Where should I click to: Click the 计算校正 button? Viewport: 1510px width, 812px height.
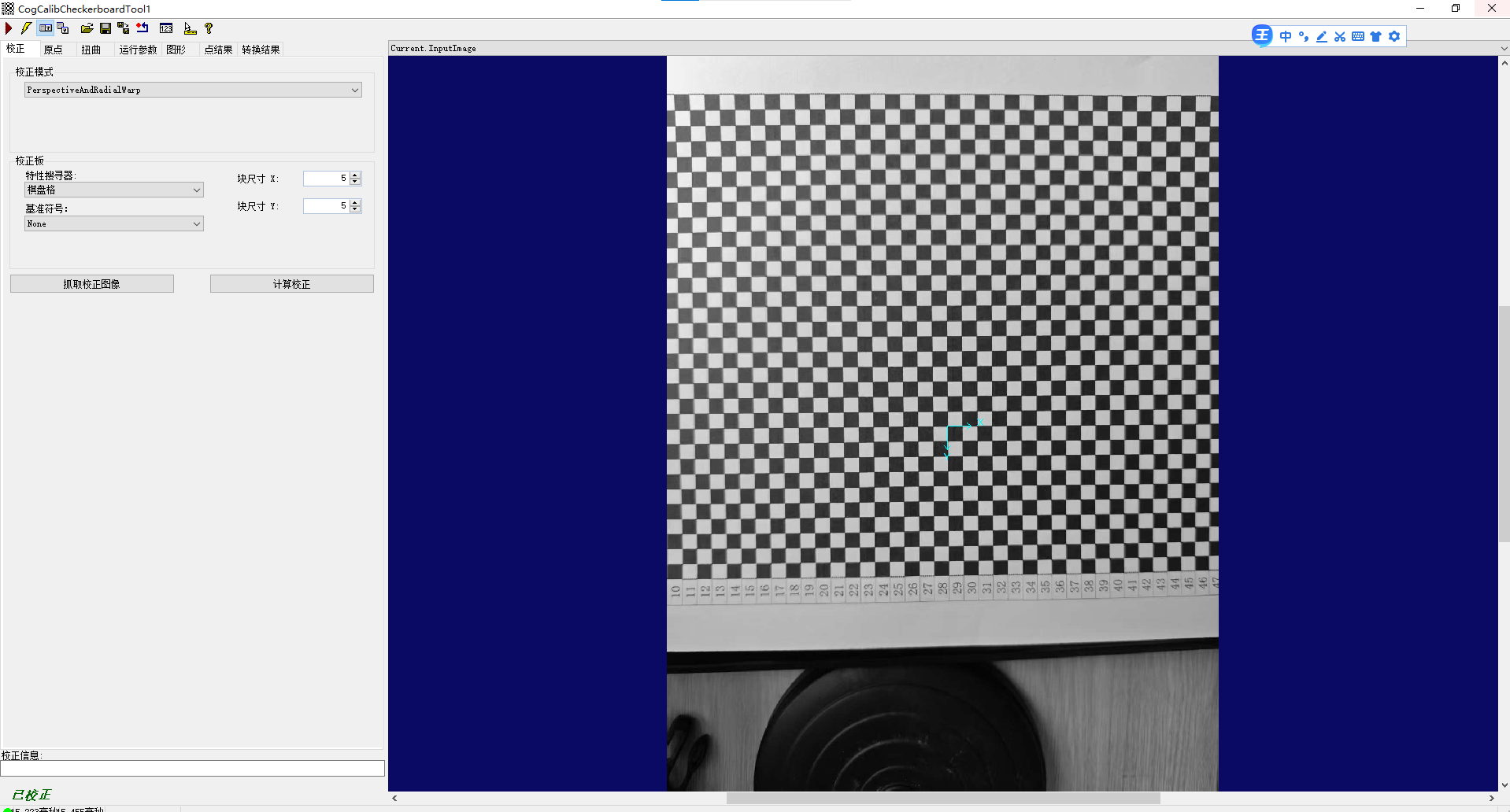[292, 284]
